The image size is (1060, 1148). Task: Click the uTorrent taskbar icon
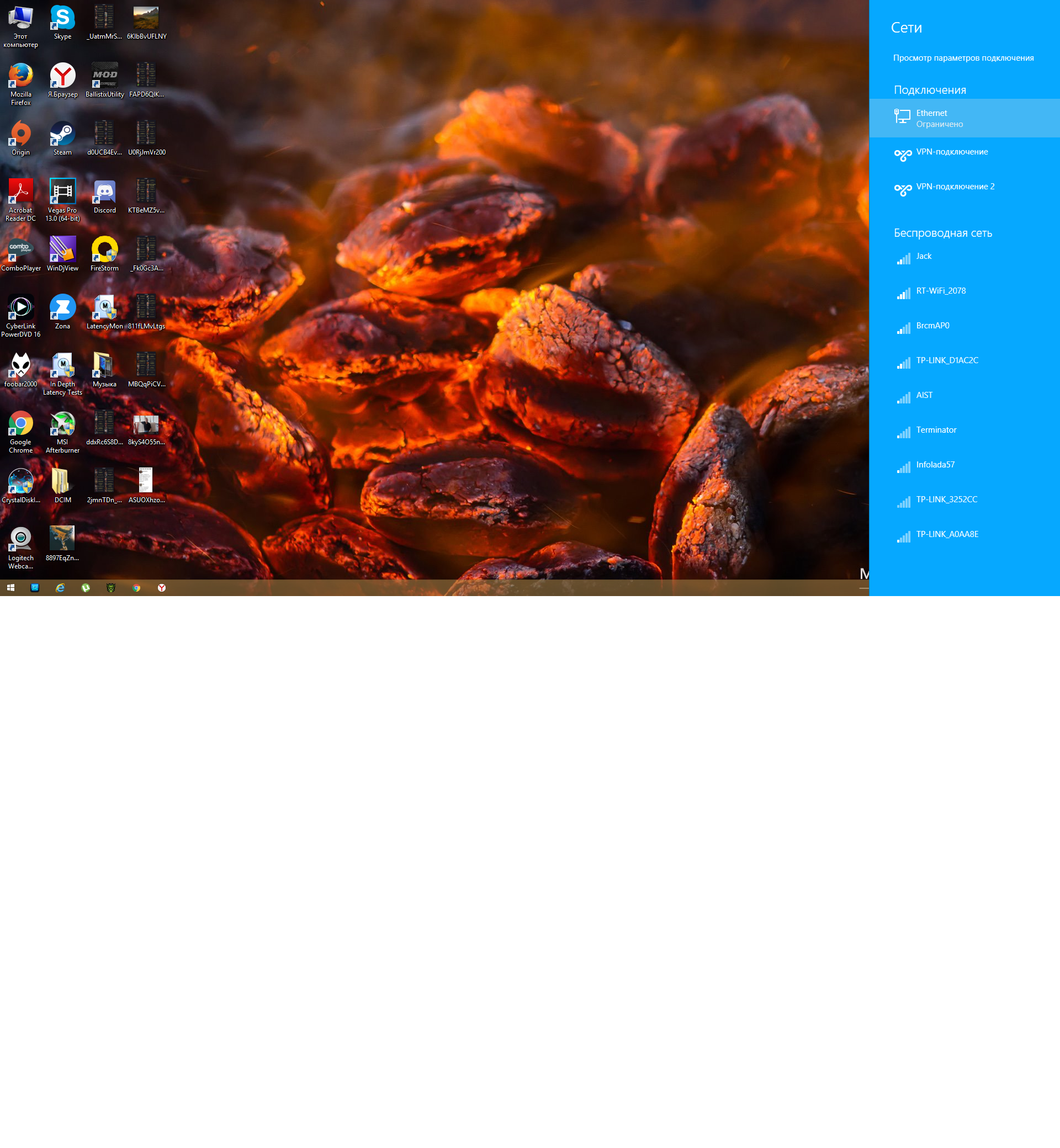[x=86, y=588]
